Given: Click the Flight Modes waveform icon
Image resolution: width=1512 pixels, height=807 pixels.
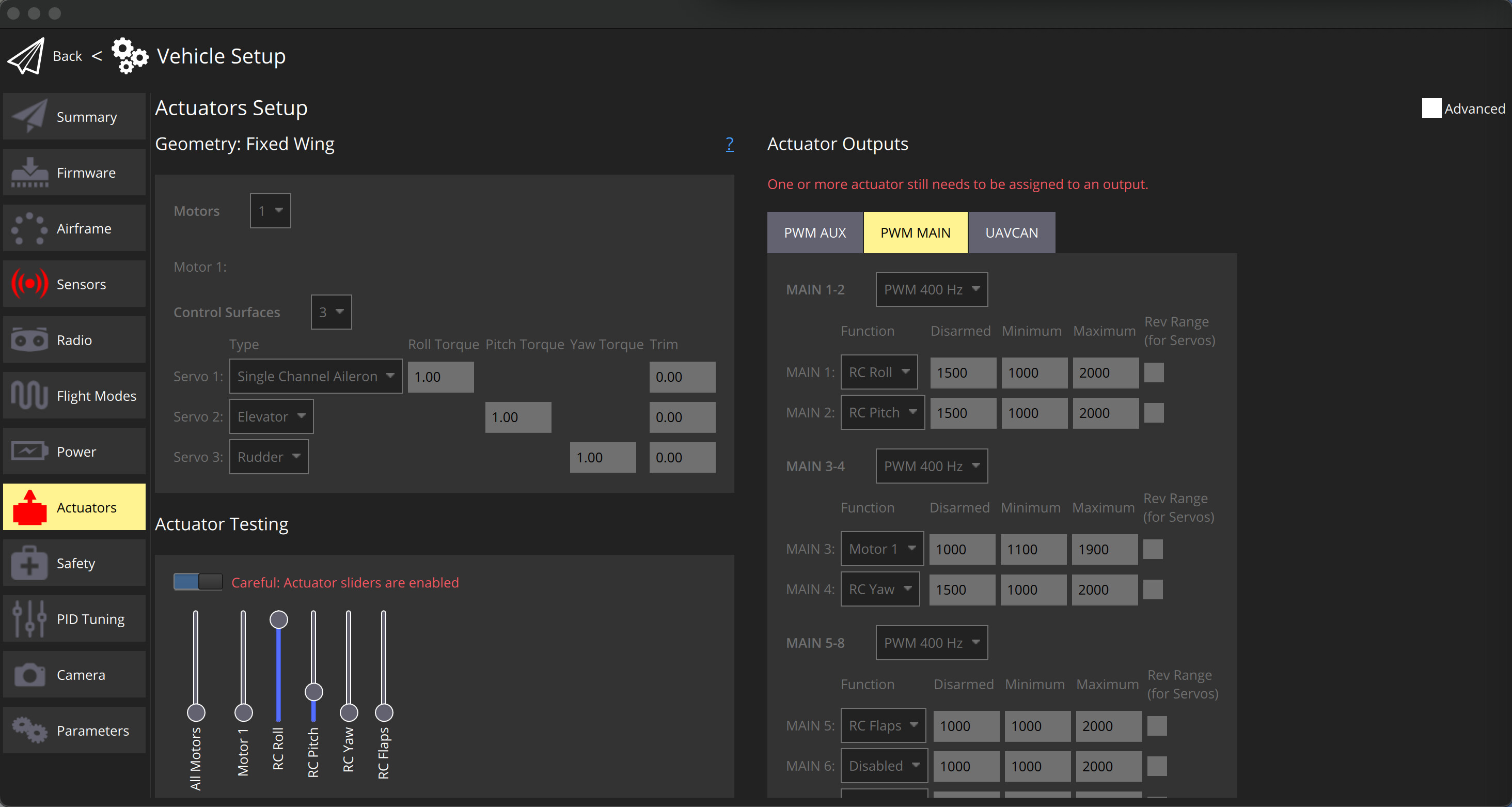Looking at the screenshot, I should pyautogui.click(x=29, y=395).
